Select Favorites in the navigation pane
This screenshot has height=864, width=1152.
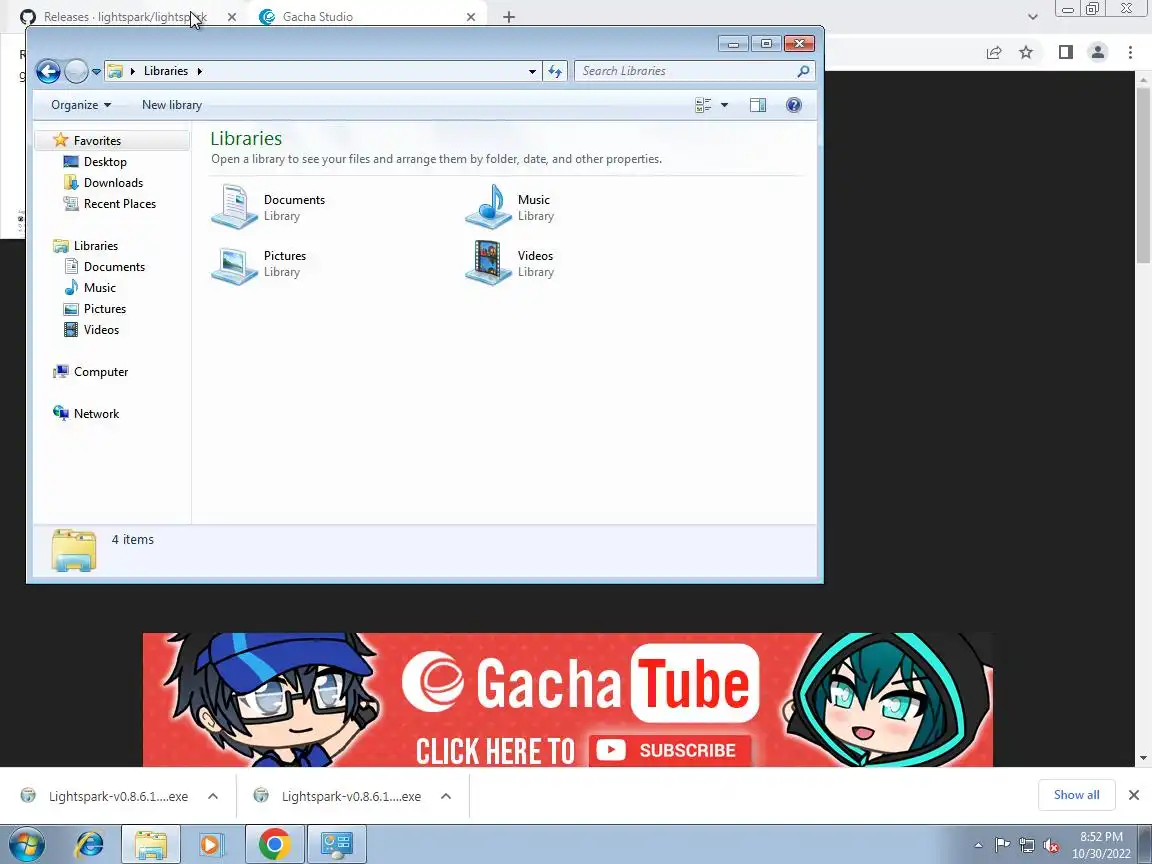pyautogui.click(x=97, y=141)
